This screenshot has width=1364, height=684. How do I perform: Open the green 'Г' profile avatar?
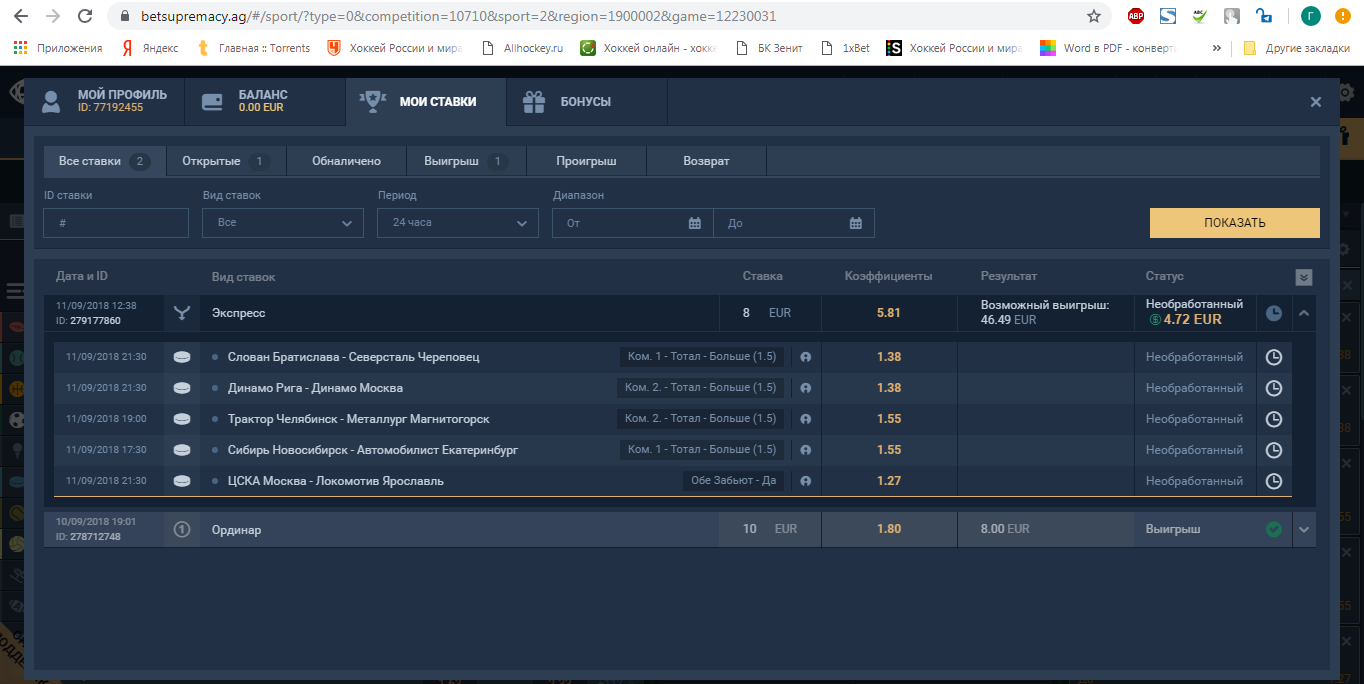(x=1311, y=16)
